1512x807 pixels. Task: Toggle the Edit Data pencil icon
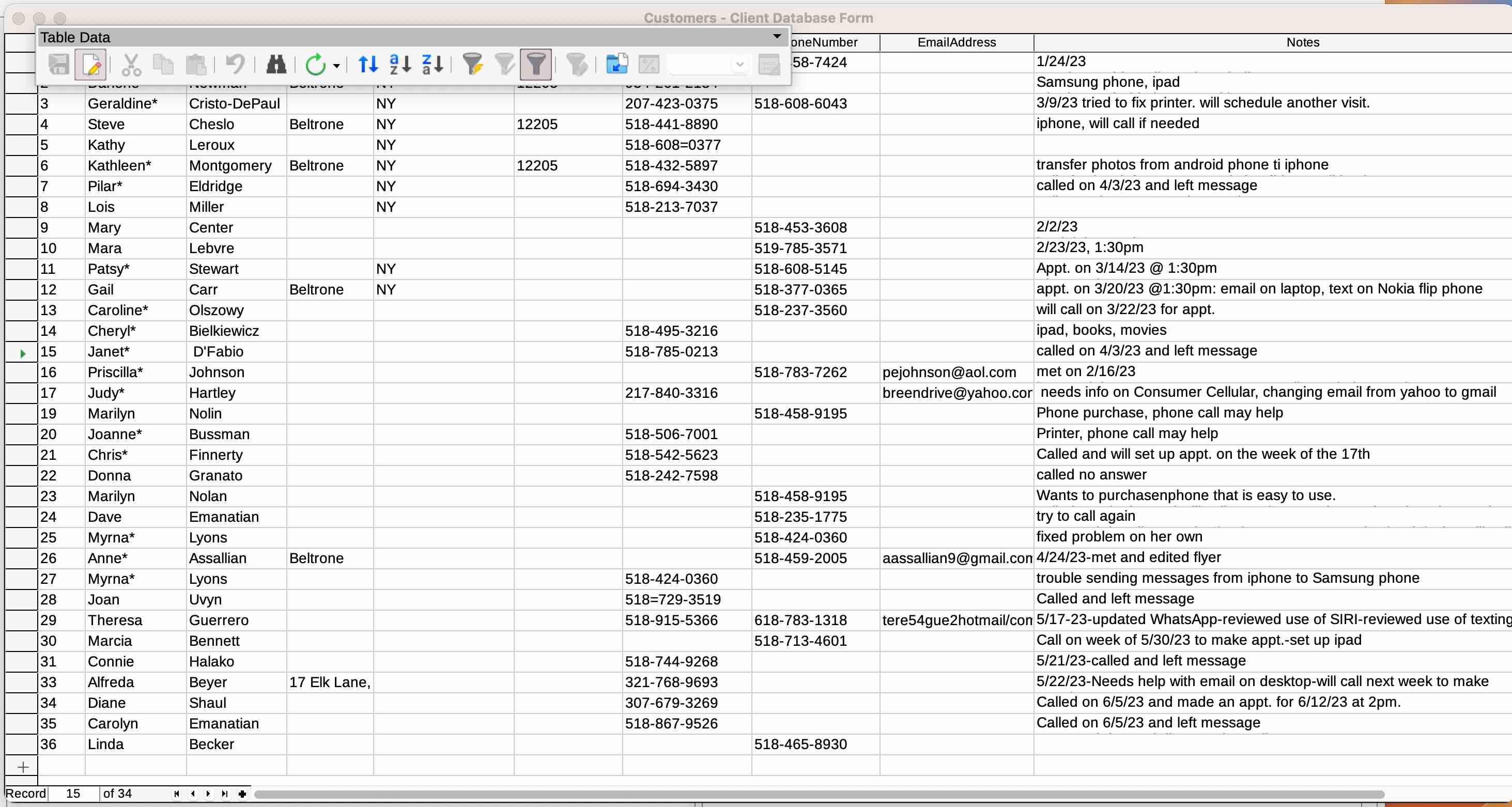tap(91, 64)
